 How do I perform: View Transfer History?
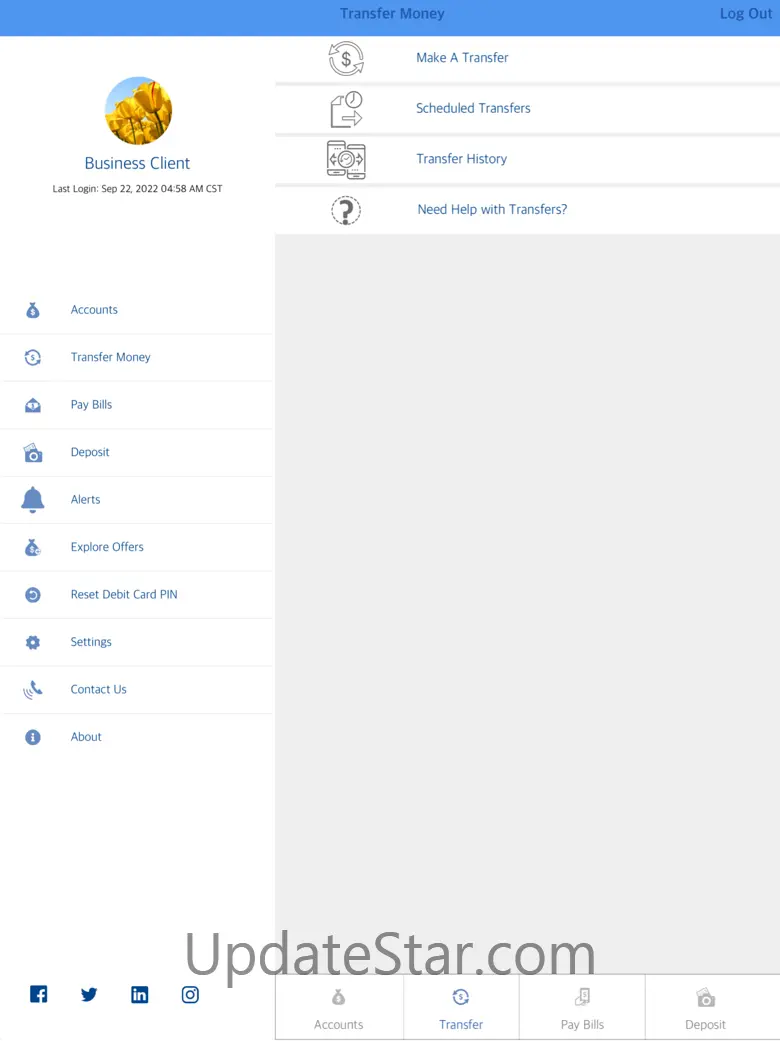[x=528, y=160]
